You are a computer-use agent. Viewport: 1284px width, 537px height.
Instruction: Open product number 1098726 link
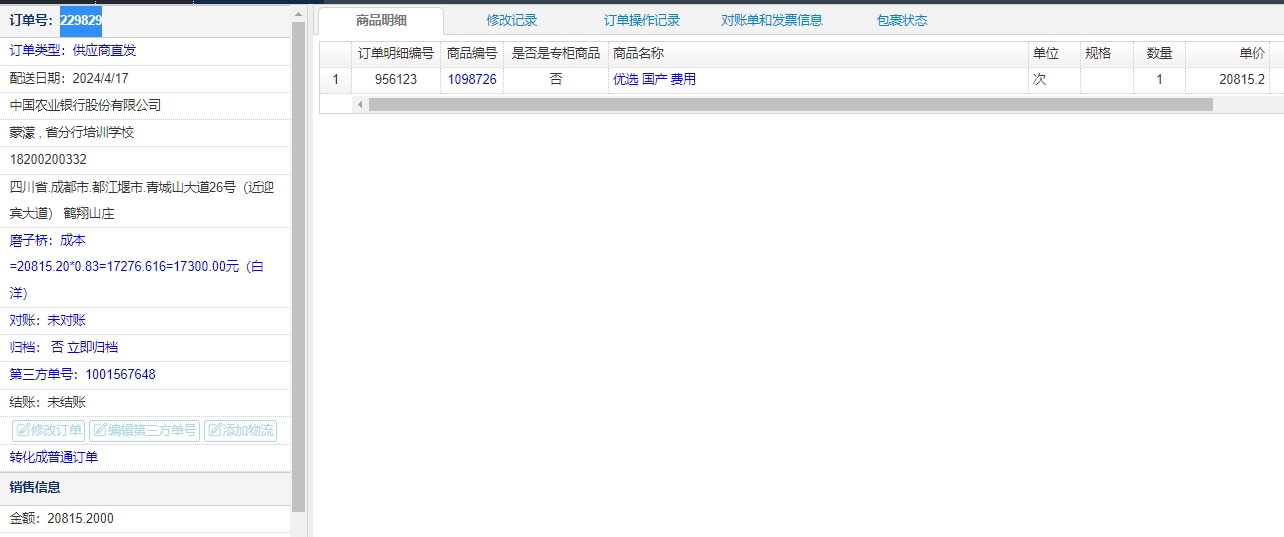point(472,79)
